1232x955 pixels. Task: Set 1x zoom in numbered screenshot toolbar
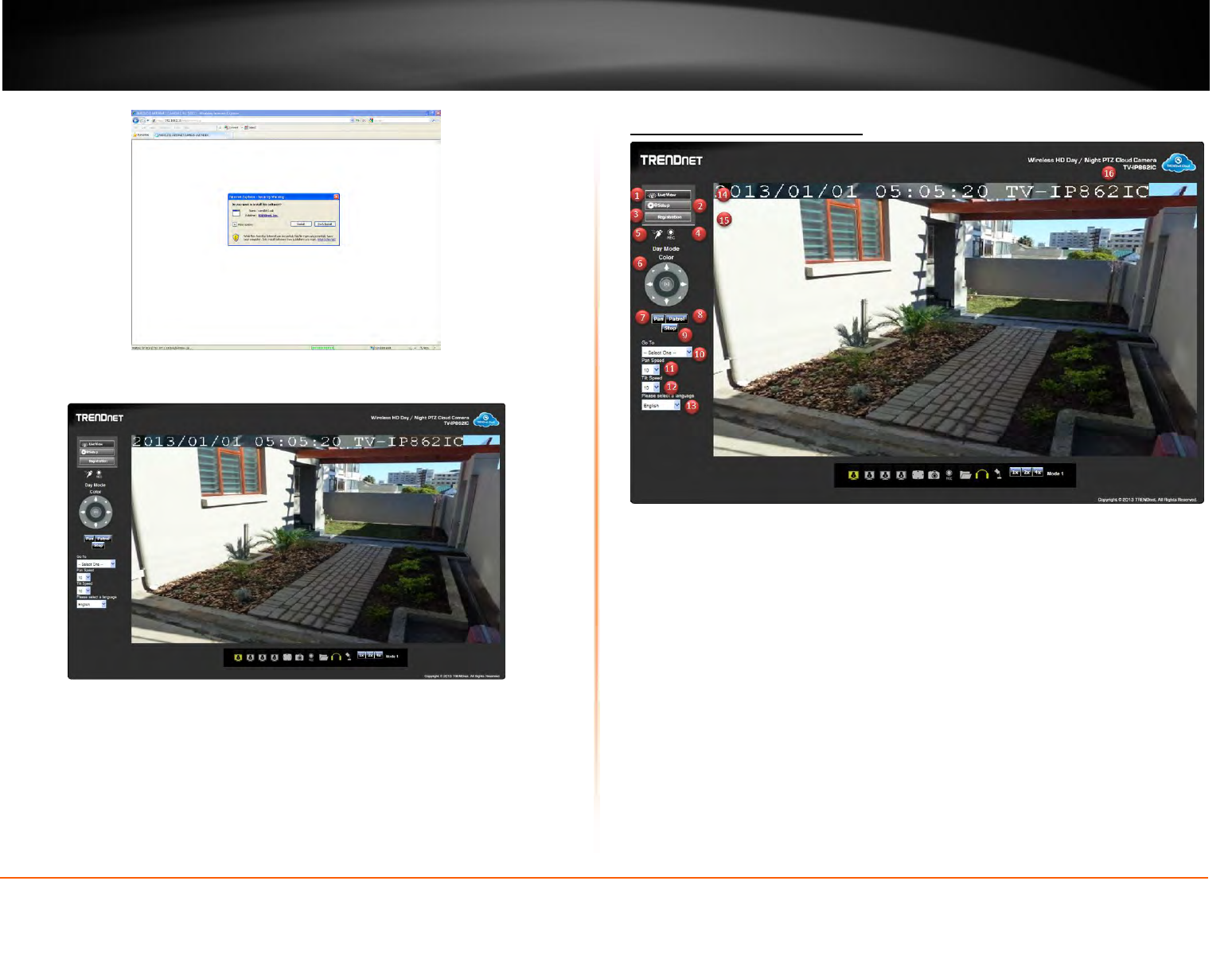click(1015, 472)
